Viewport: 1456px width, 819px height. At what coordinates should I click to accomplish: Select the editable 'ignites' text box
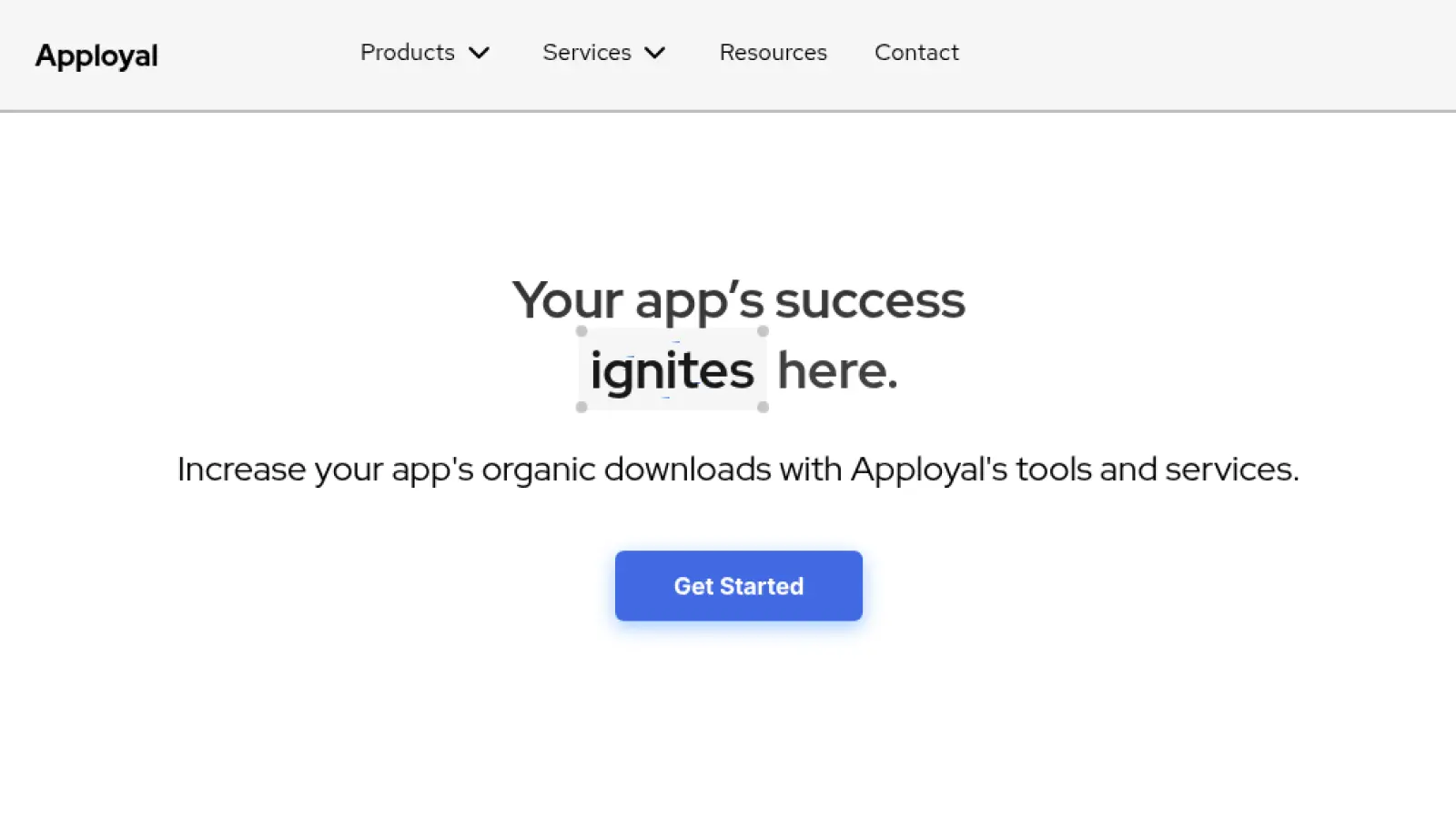click(x=672, y=369)
